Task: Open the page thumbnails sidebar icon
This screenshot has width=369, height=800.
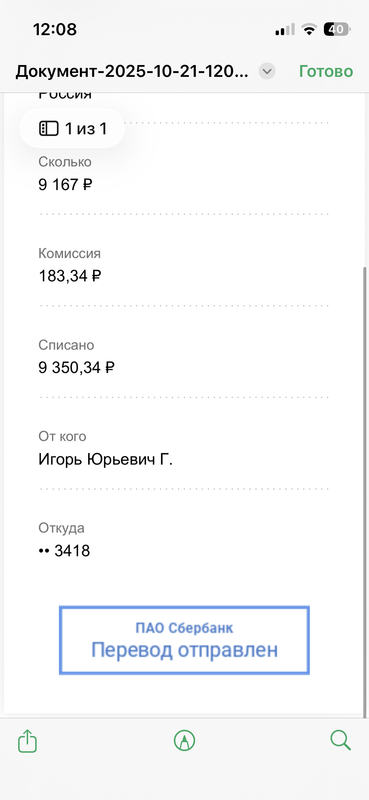Action: 49,129
